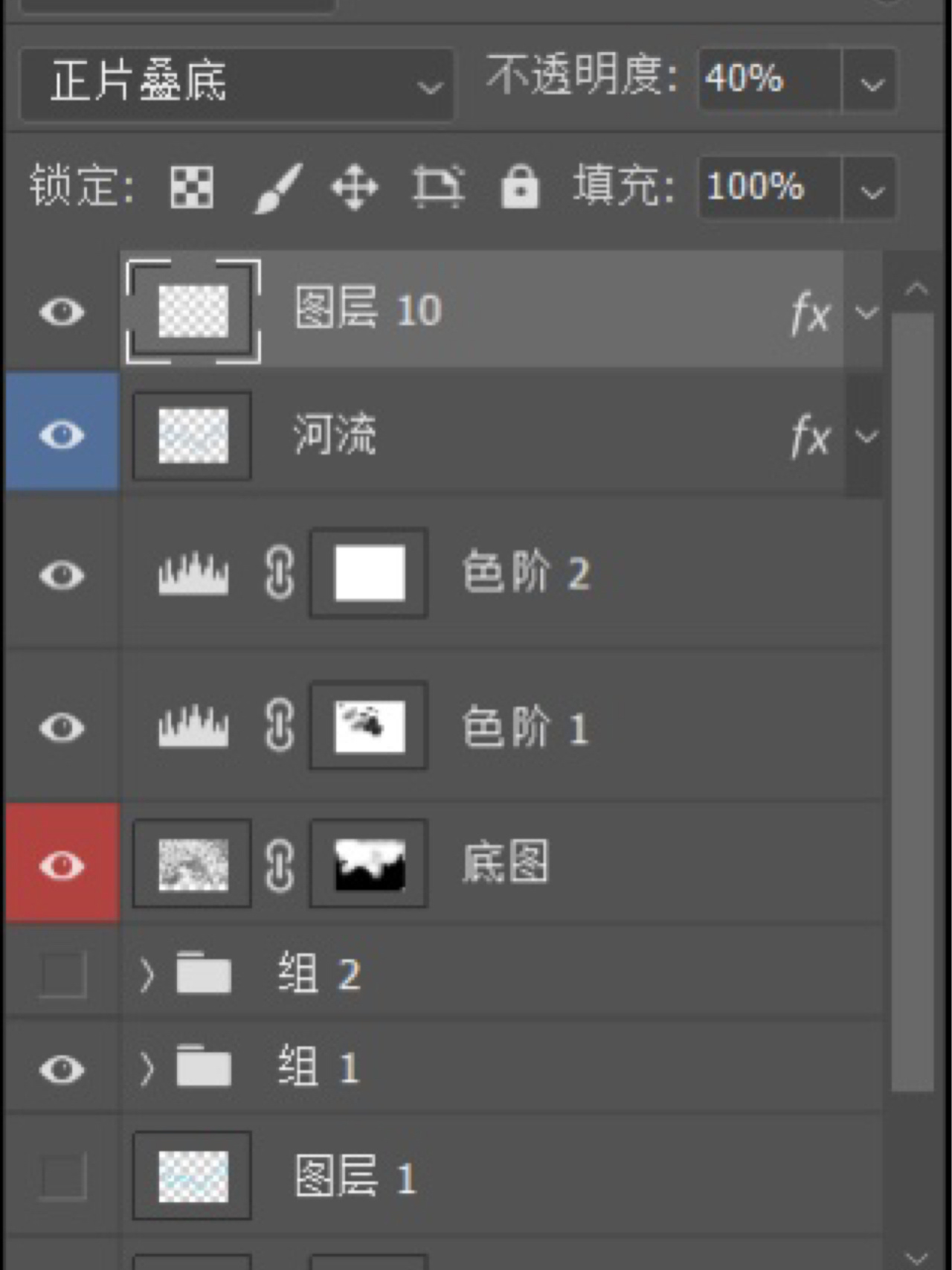Show the hidden 图层 1 layer
Viewport: 952px width, 1270px height.
62,1177
